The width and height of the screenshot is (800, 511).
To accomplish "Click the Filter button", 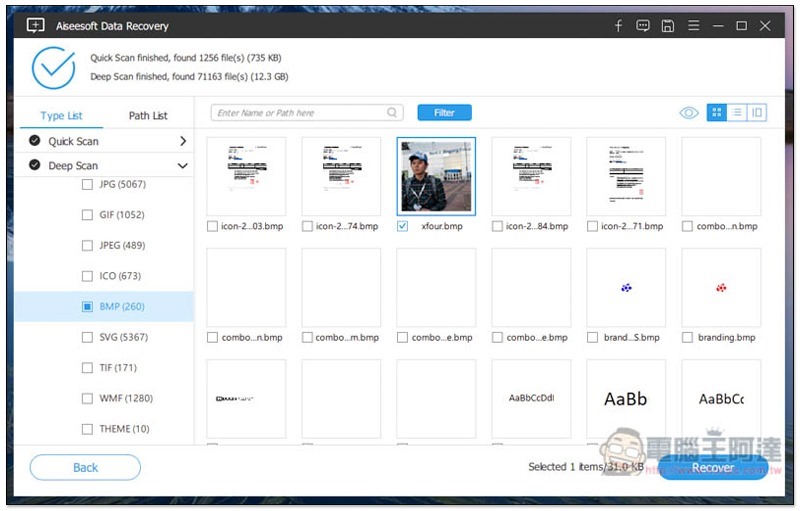I will coord(444,113).
